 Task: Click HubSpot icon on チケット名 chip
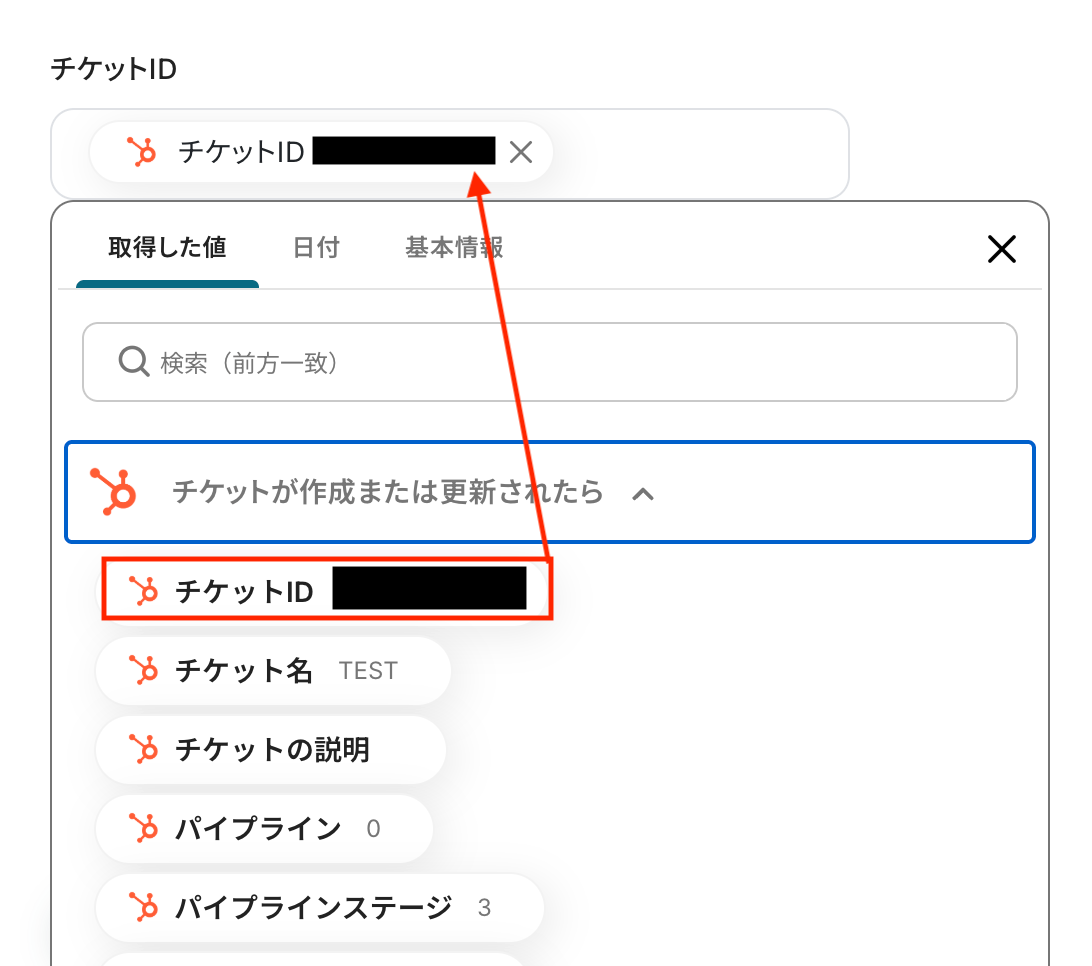(145, 670)
